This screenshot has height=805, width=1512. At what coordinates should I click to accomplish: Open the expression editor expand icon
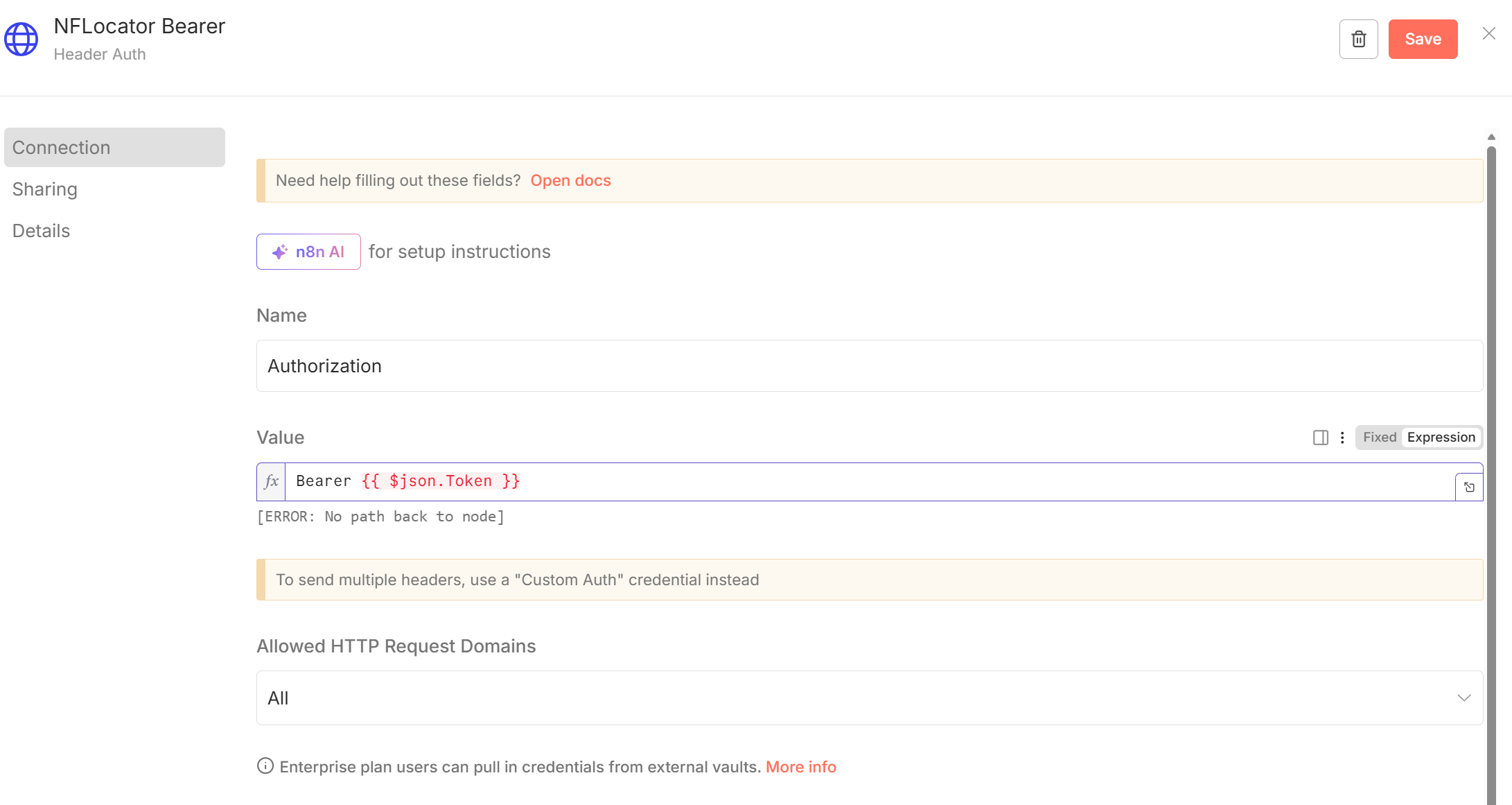click(1469, 487)
